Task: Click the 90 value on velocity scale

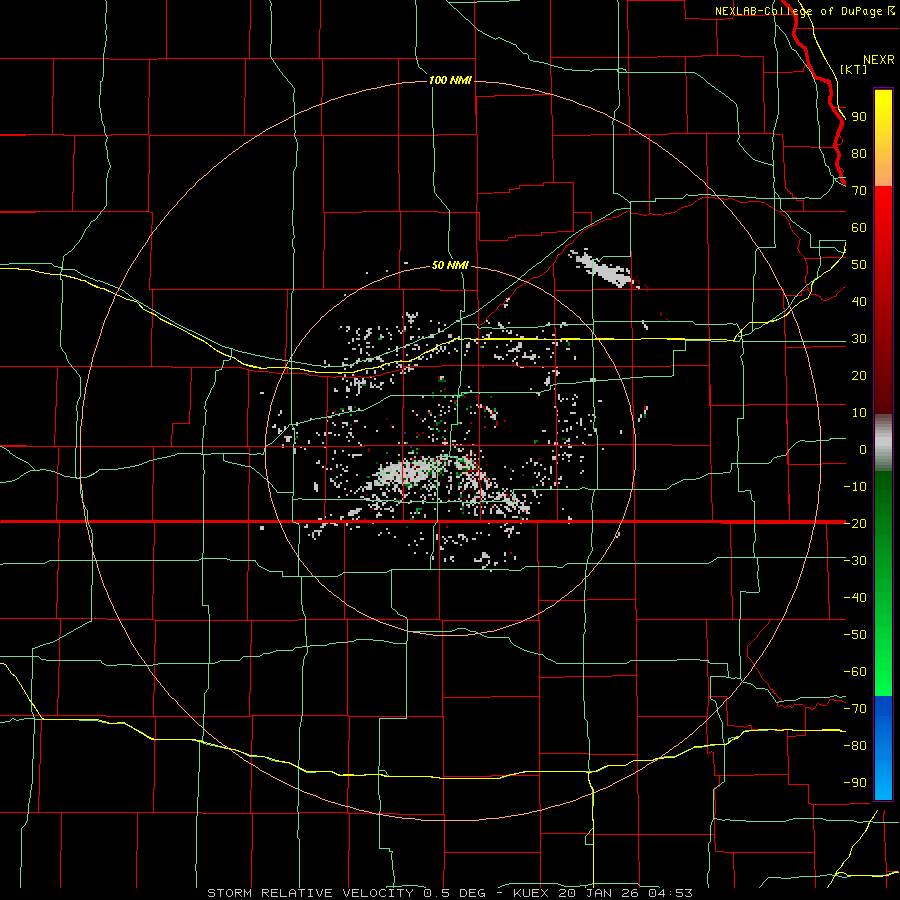Action: tap(859, 117)
